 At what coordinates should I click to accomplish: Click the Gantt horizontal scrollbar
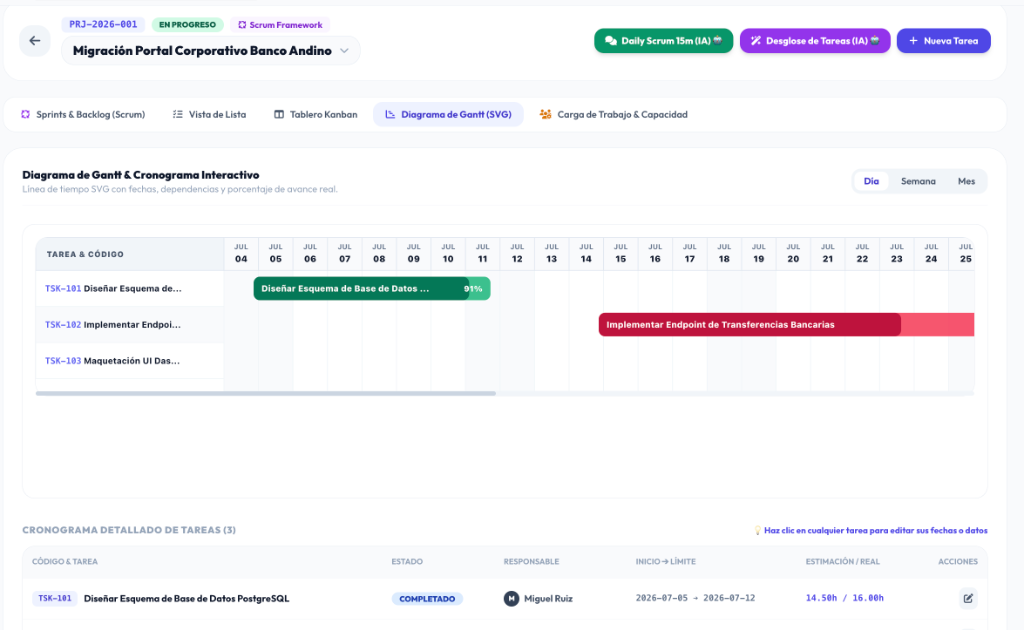pyautogui.click(x=266, y=394)
